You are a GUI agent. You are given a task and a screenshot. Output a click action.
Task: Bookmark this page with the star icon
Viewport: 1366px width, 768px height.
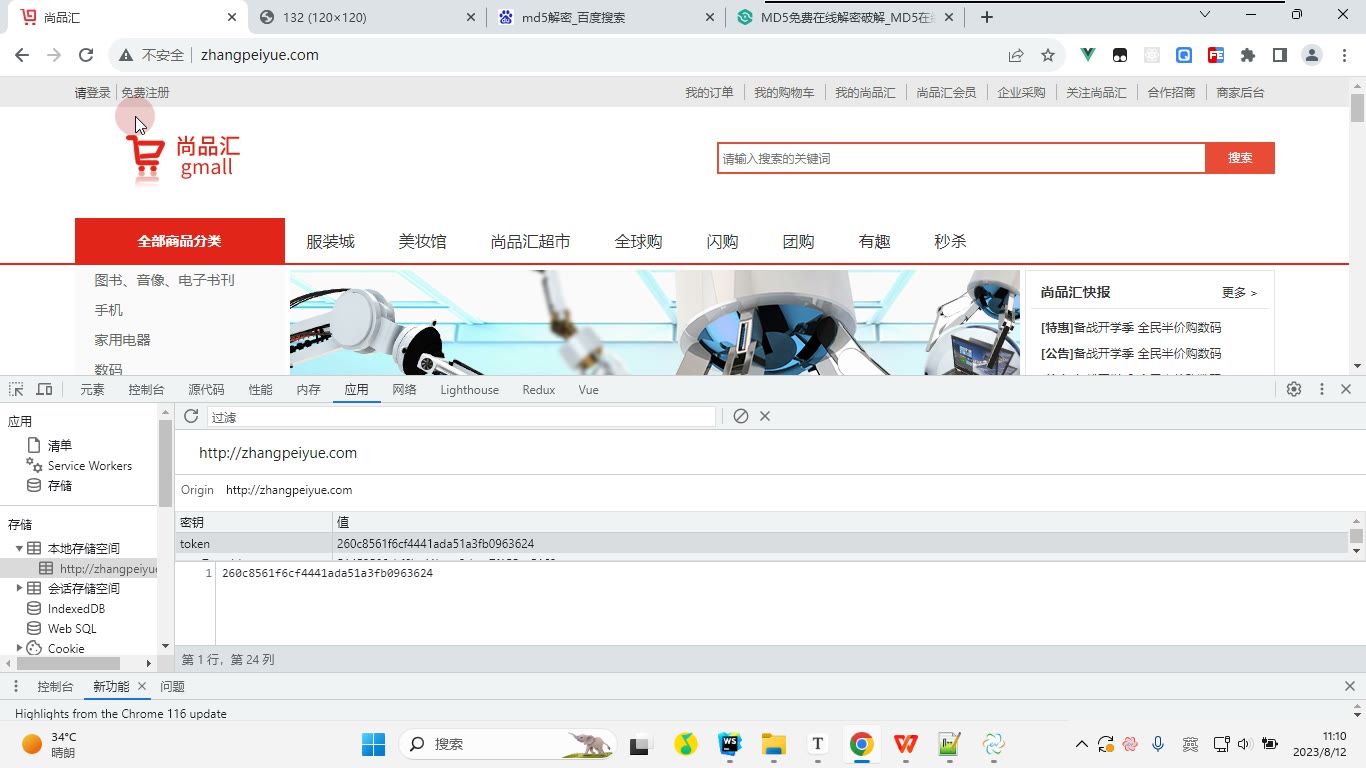tap(1048, 55)
